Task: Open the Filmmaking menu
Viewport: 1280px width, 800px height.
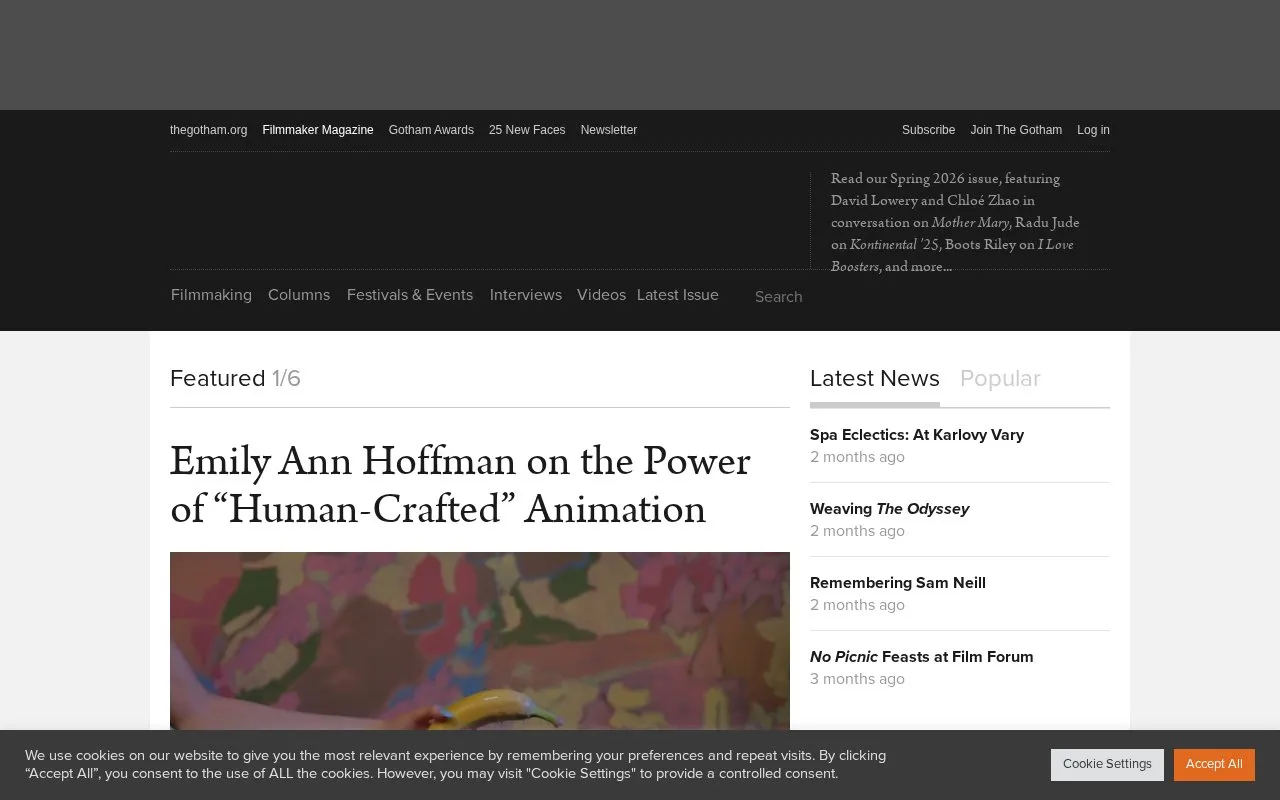Action: coord(211,295)
